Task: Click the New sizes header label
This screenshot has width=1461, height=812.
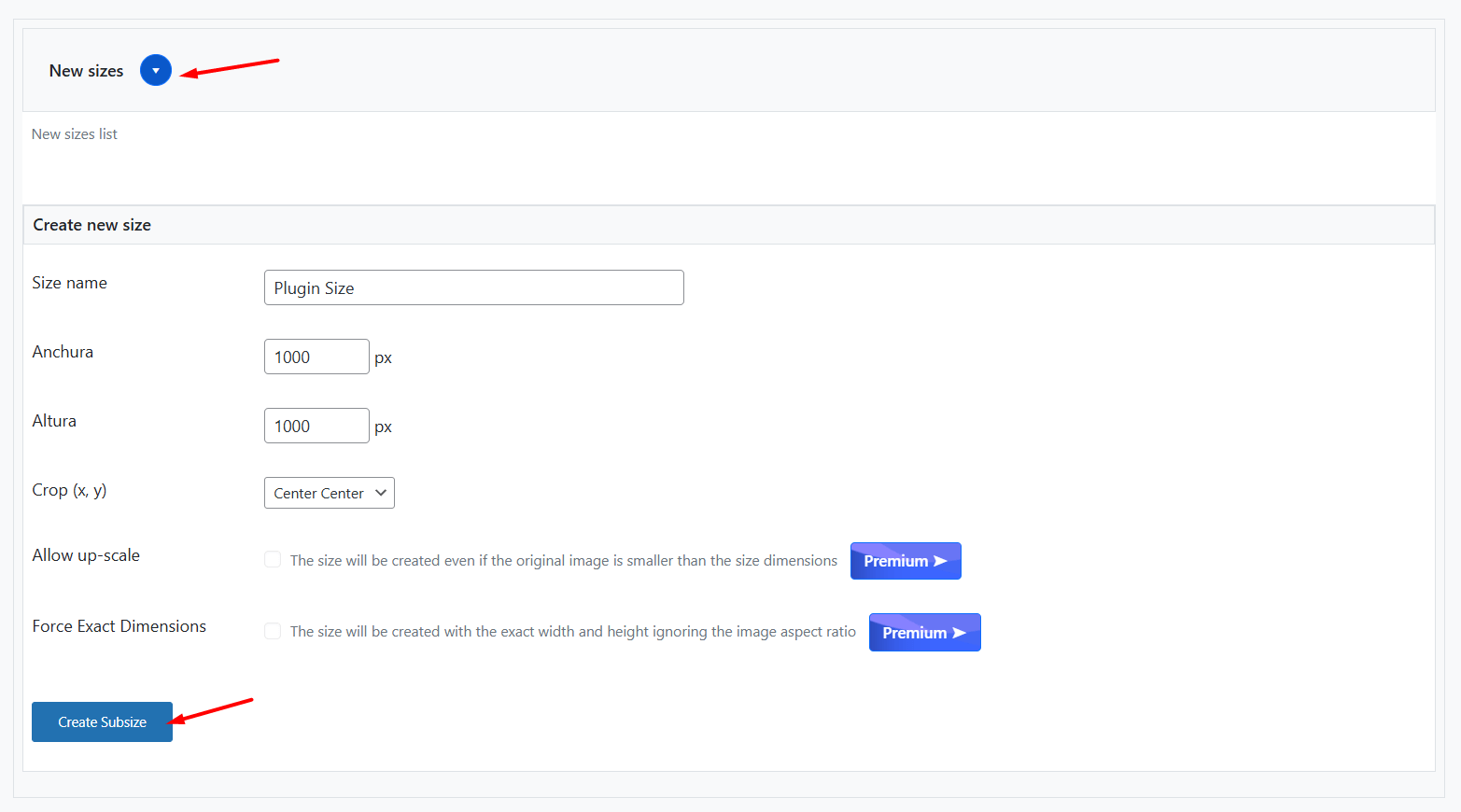Action: point(86,70)
